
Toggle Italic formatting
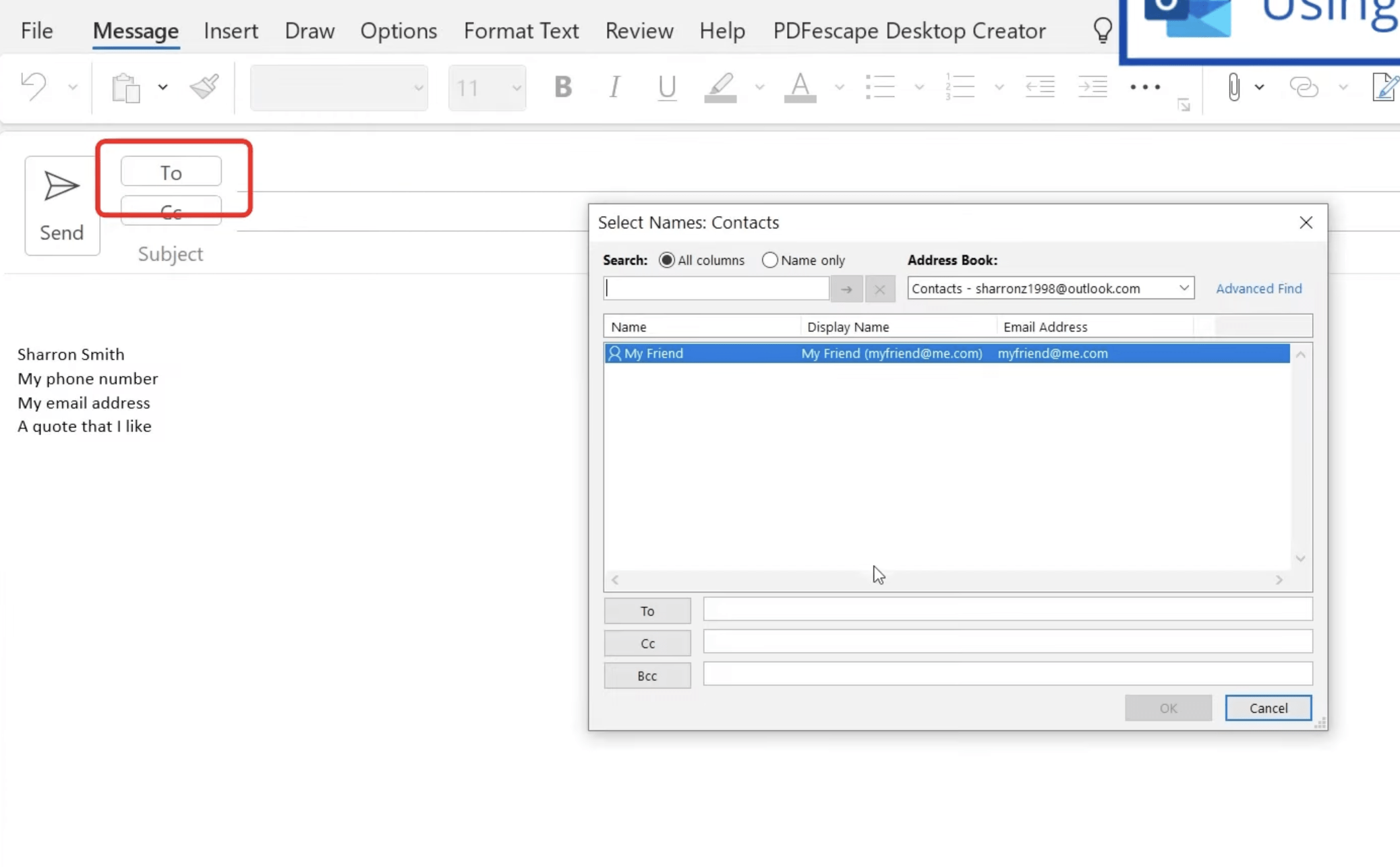614,87
